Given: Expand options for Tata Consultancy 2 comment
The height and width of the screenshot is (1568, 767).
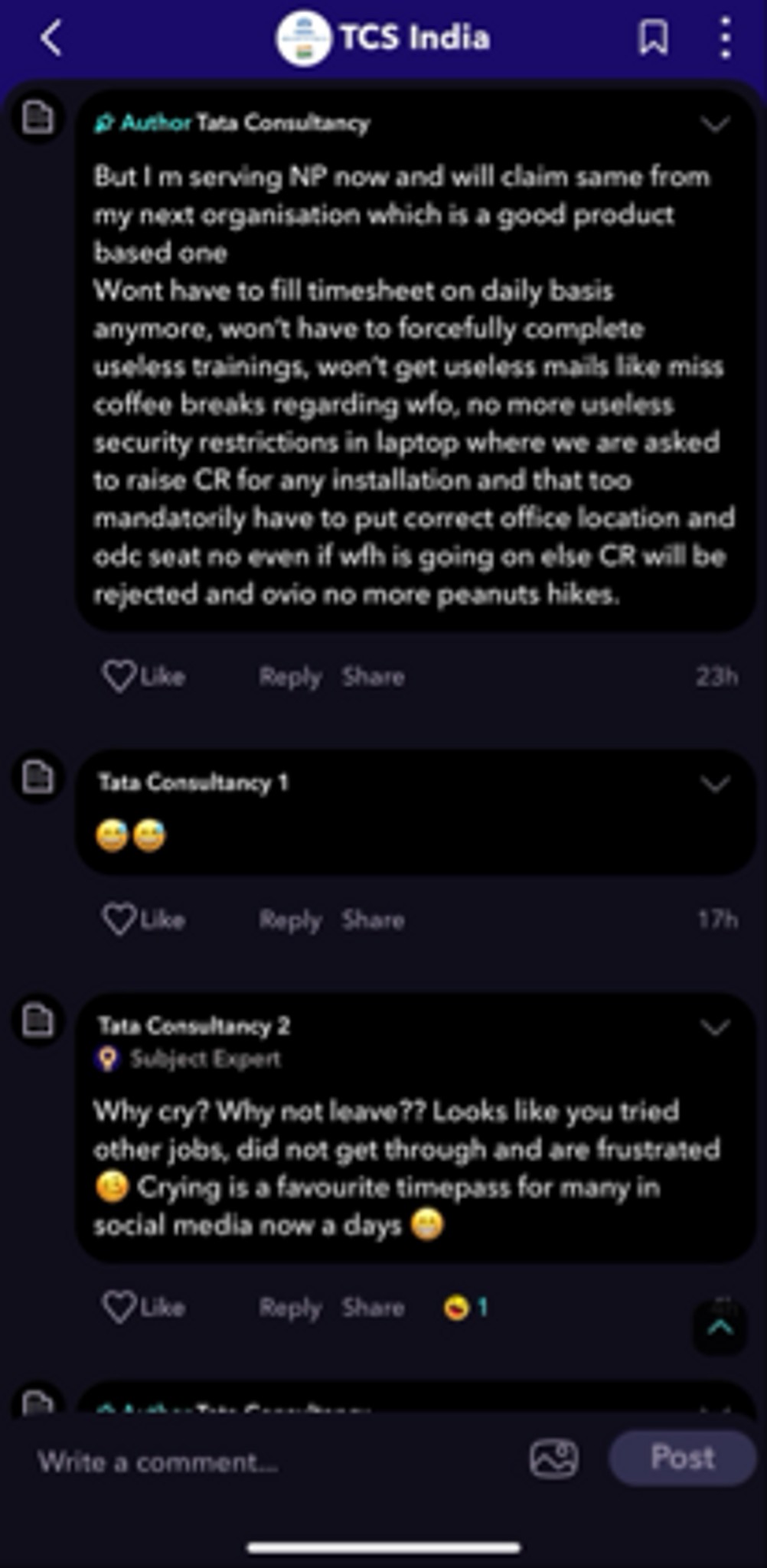Looking at the screenshot, I should (715, 1027).
